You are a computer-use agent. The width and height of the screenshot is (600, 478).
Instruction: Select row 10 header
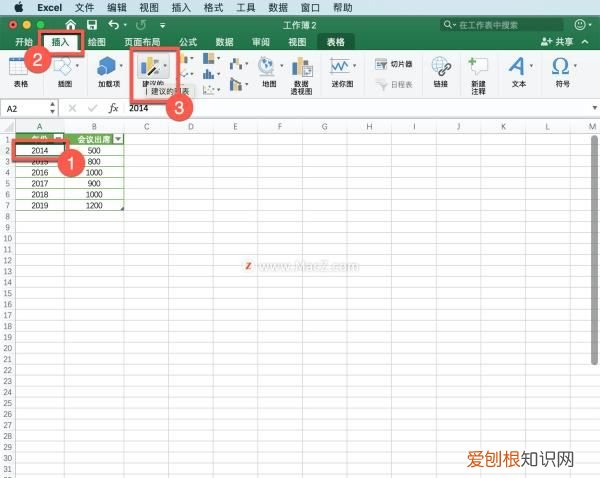pos(8,238)
